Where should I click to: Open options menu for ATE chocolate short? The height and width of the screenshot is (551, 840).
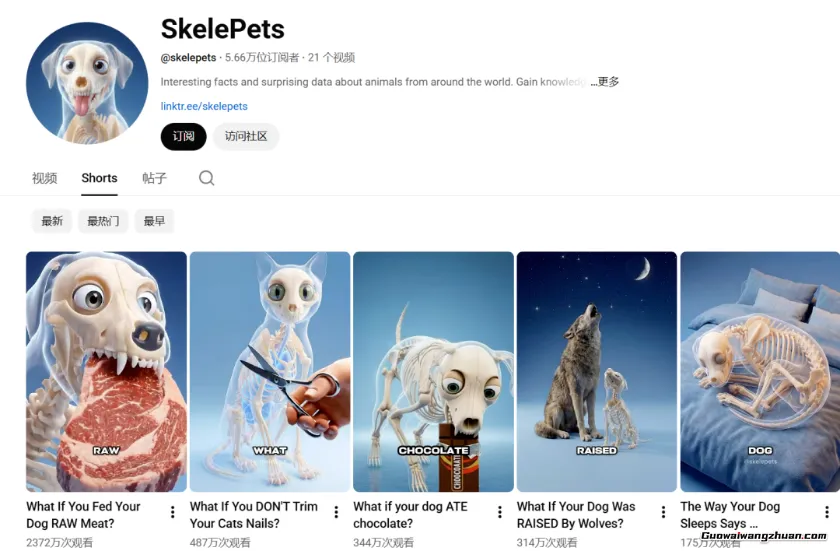499,512
